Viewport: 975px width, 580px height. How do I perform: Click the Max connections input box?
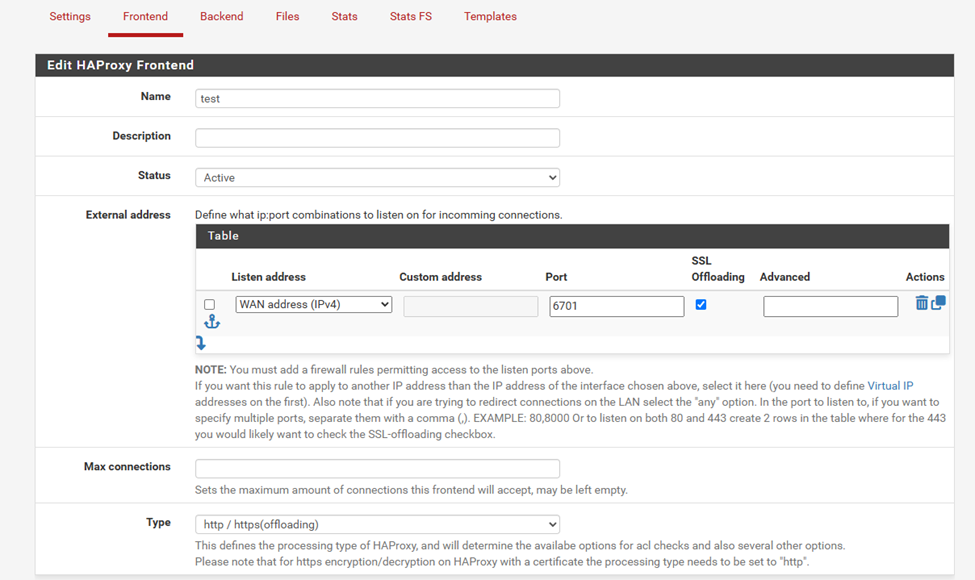[x=377, y=469]
